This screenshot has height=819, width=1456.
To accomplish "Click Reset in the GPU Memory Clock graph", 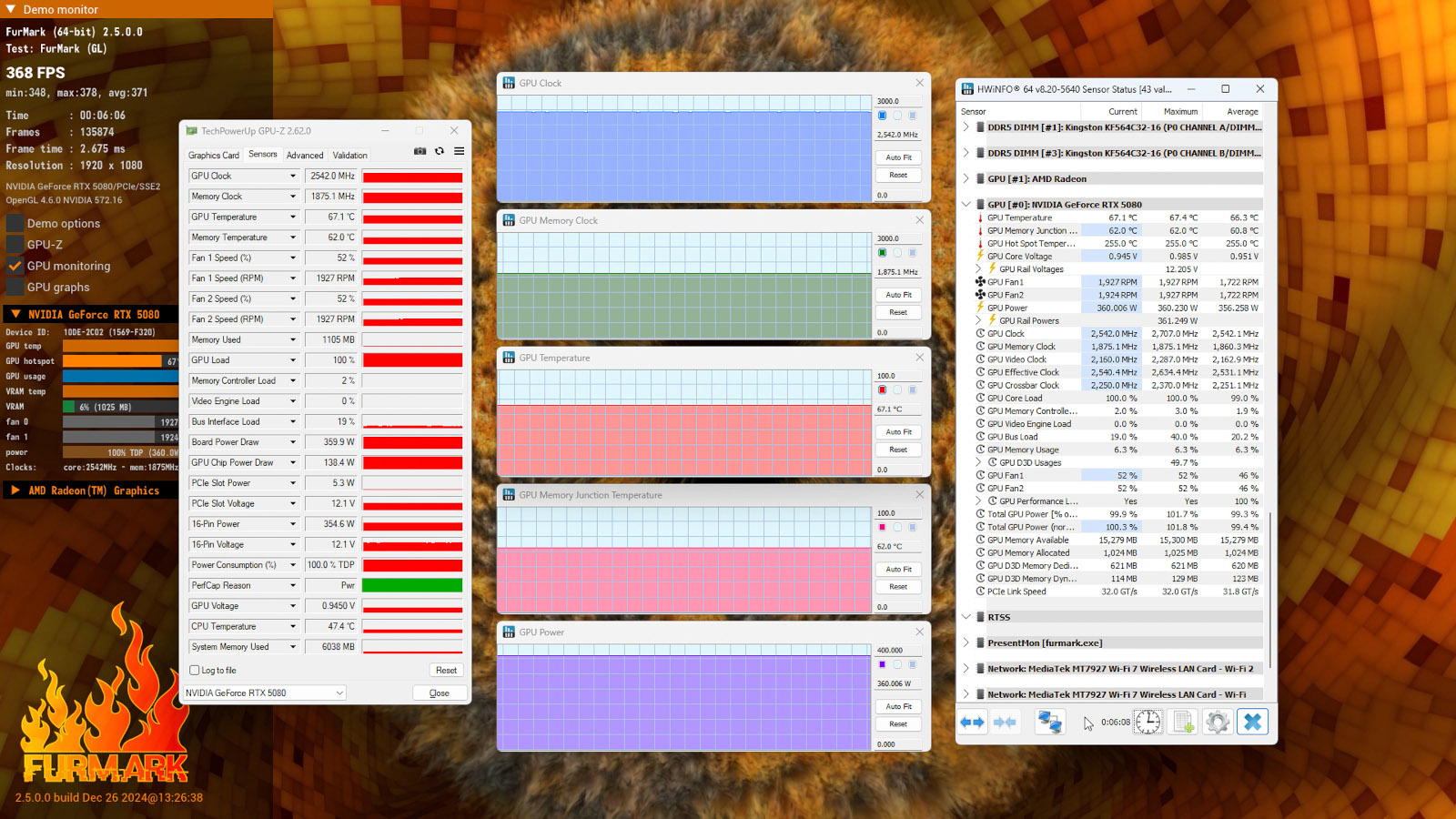I will pyautogui.click(x=898, y=312).
